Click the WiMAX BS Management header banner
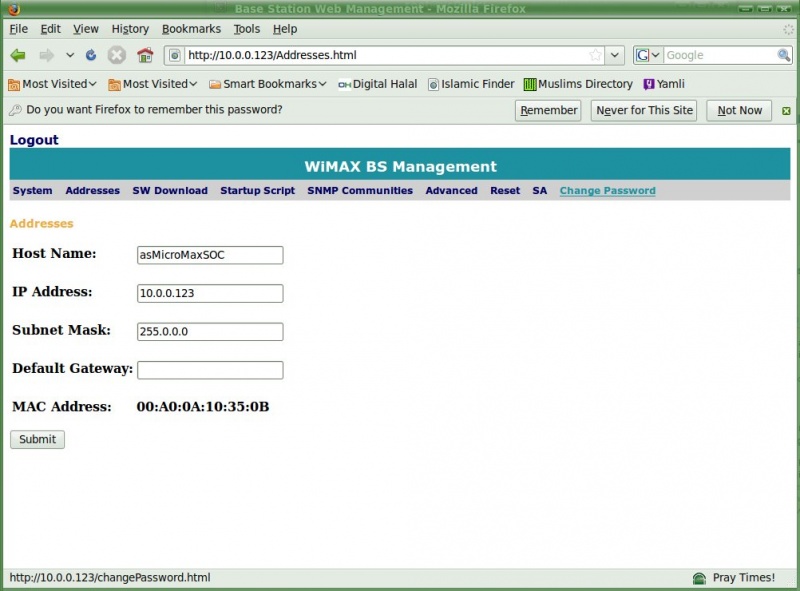800x591 pixels. click(400, 166)
